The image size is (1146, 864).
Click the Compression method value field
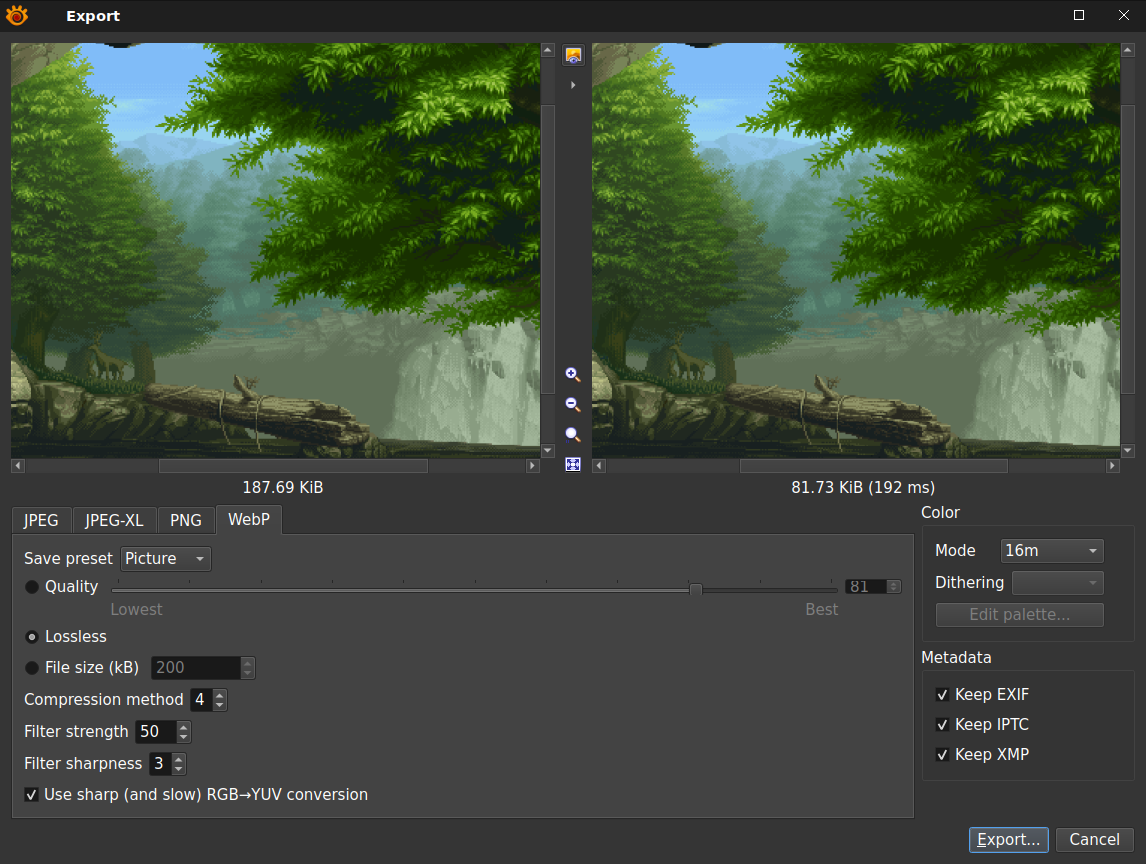tap(201, 700)
